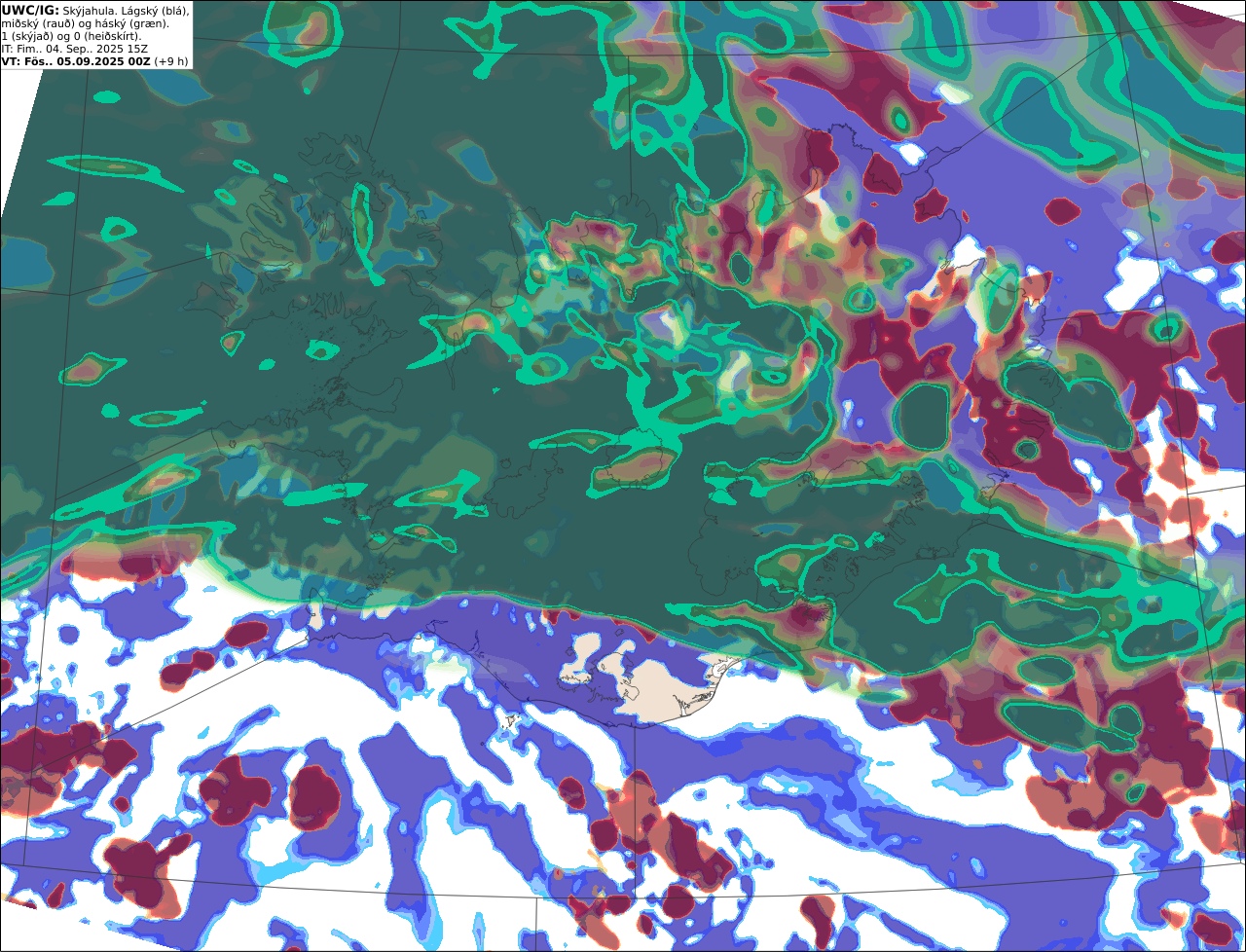Image resolution: width=1246 pixels, height=952 pixels.
Task: Click the valid time "VT: Fös.. 05.09.2025 00Z"
Action: 76,61
